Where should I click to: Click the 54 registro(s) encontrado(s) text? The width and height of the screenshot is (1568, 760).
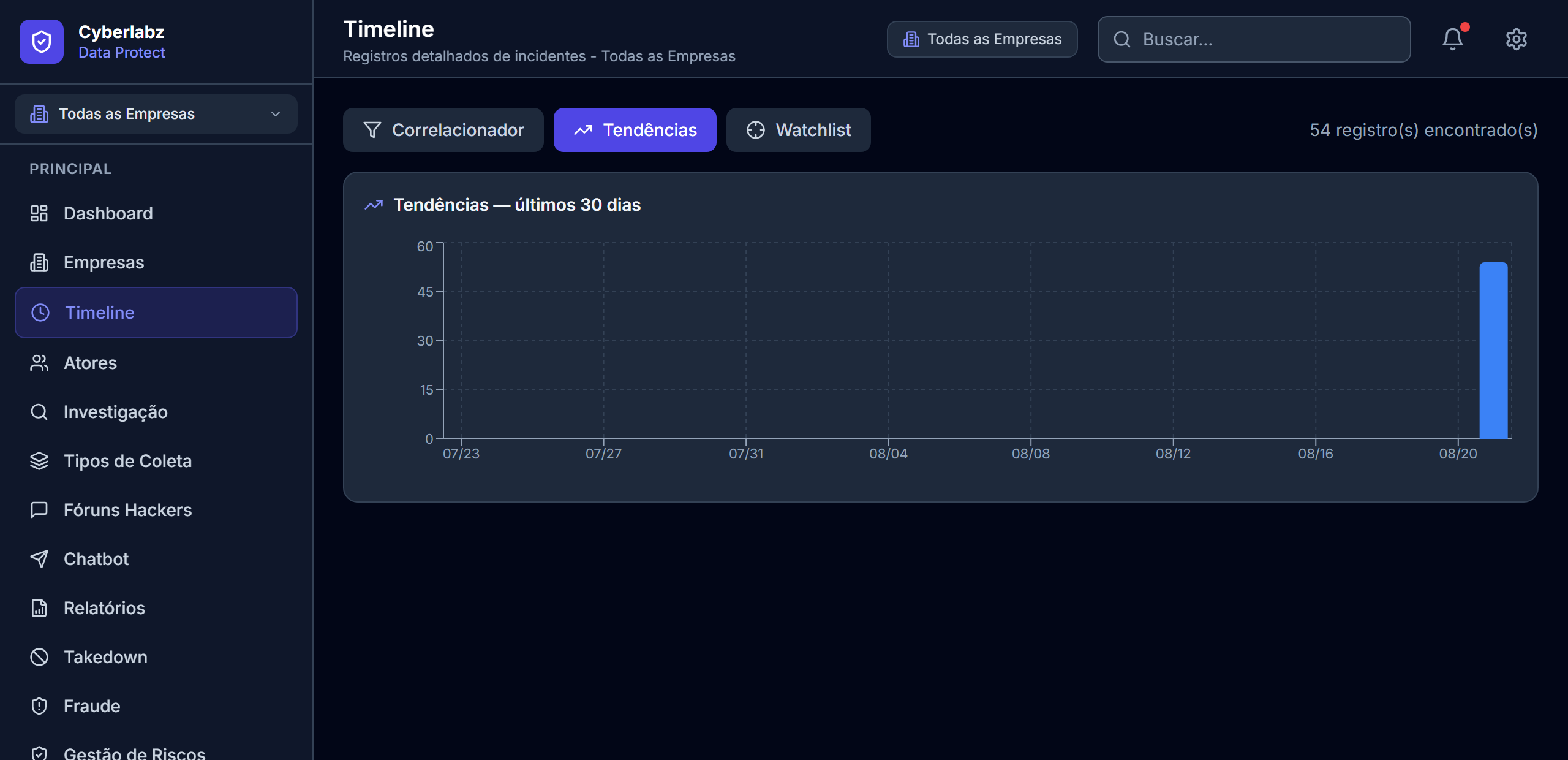pyautogui.click(x=1423, y=130)
